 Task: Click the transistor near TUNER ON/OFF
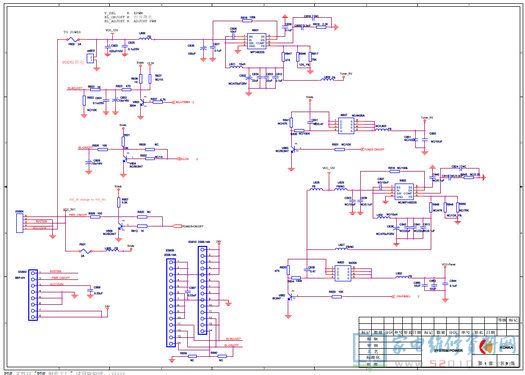[293, 150]
